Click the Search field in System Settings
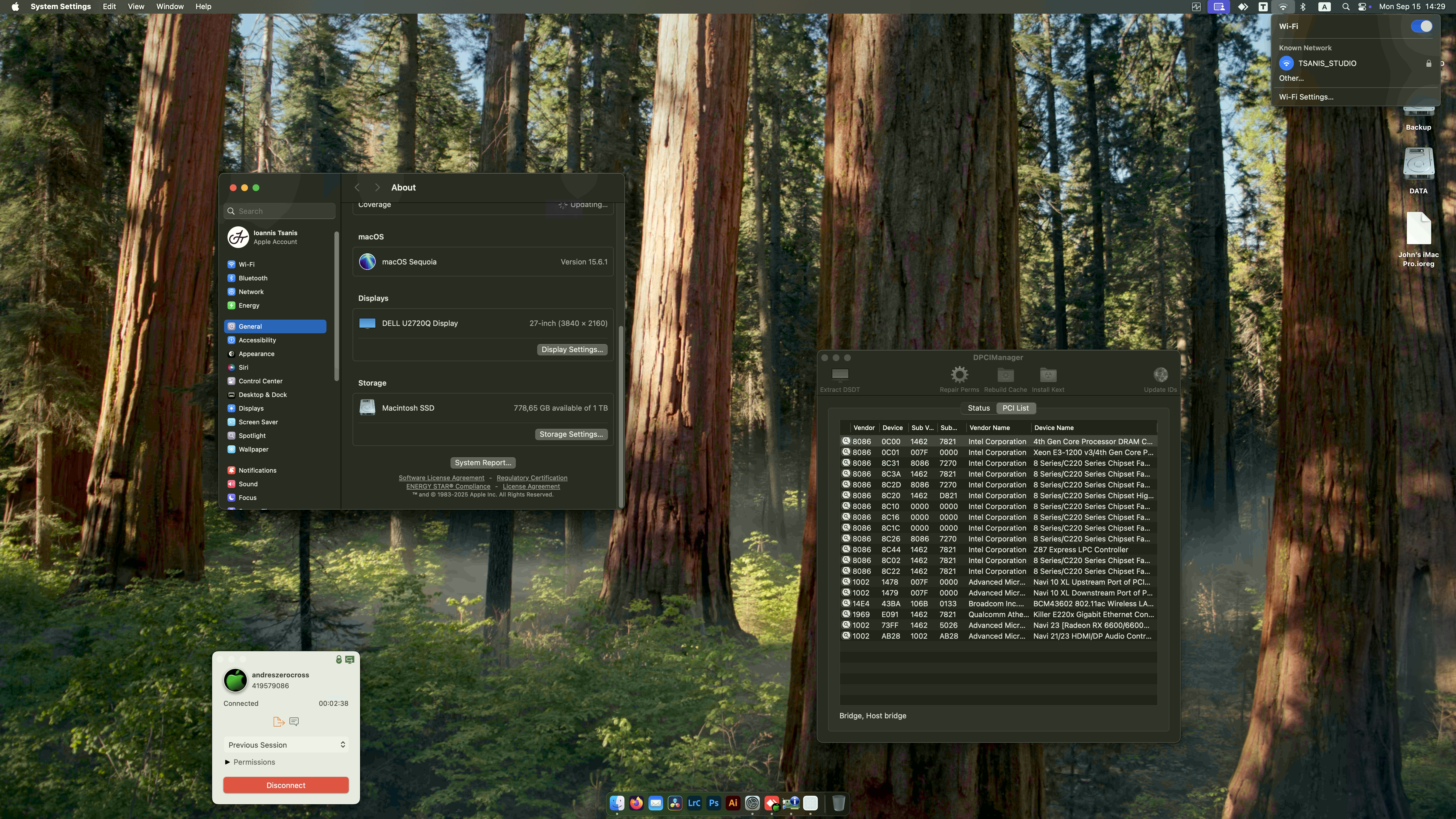 pyautogui.click(x=279, y=210)
